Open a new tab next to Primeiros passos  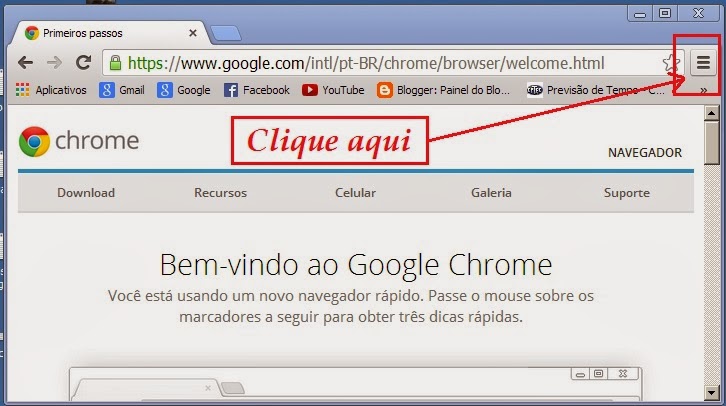coord(226,33)
